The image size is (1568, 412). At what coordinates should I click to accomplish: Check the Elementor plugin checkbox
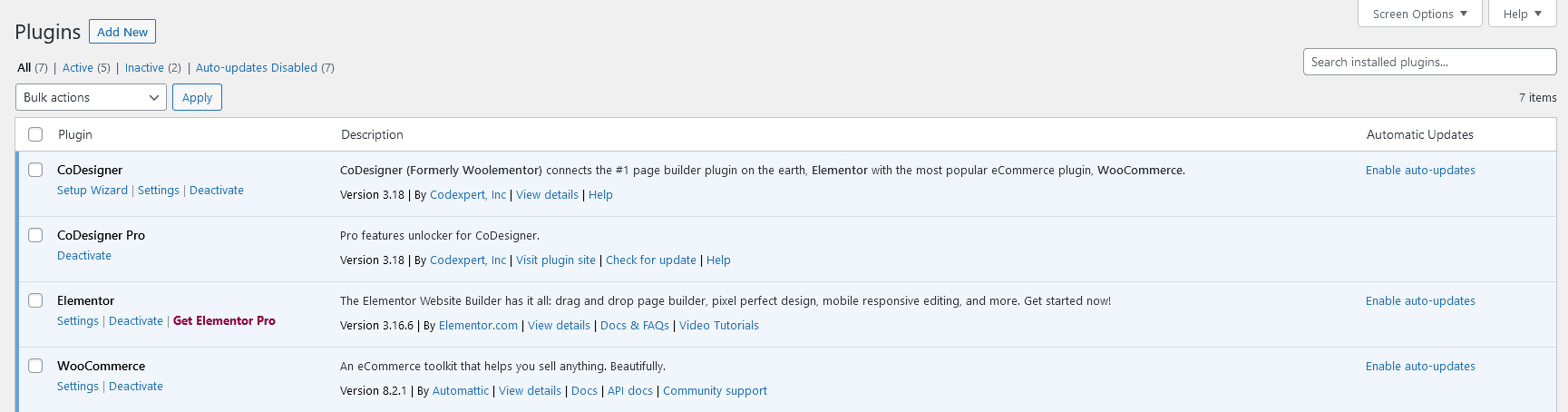[x=35, y=300]
